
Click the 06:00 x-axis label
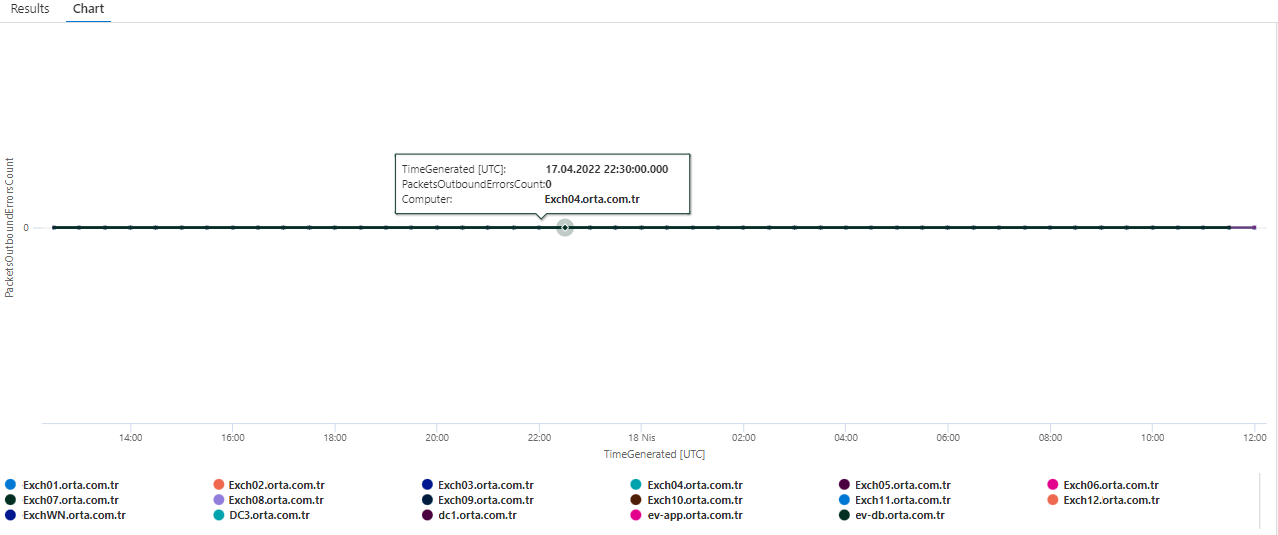coord(948,438)
